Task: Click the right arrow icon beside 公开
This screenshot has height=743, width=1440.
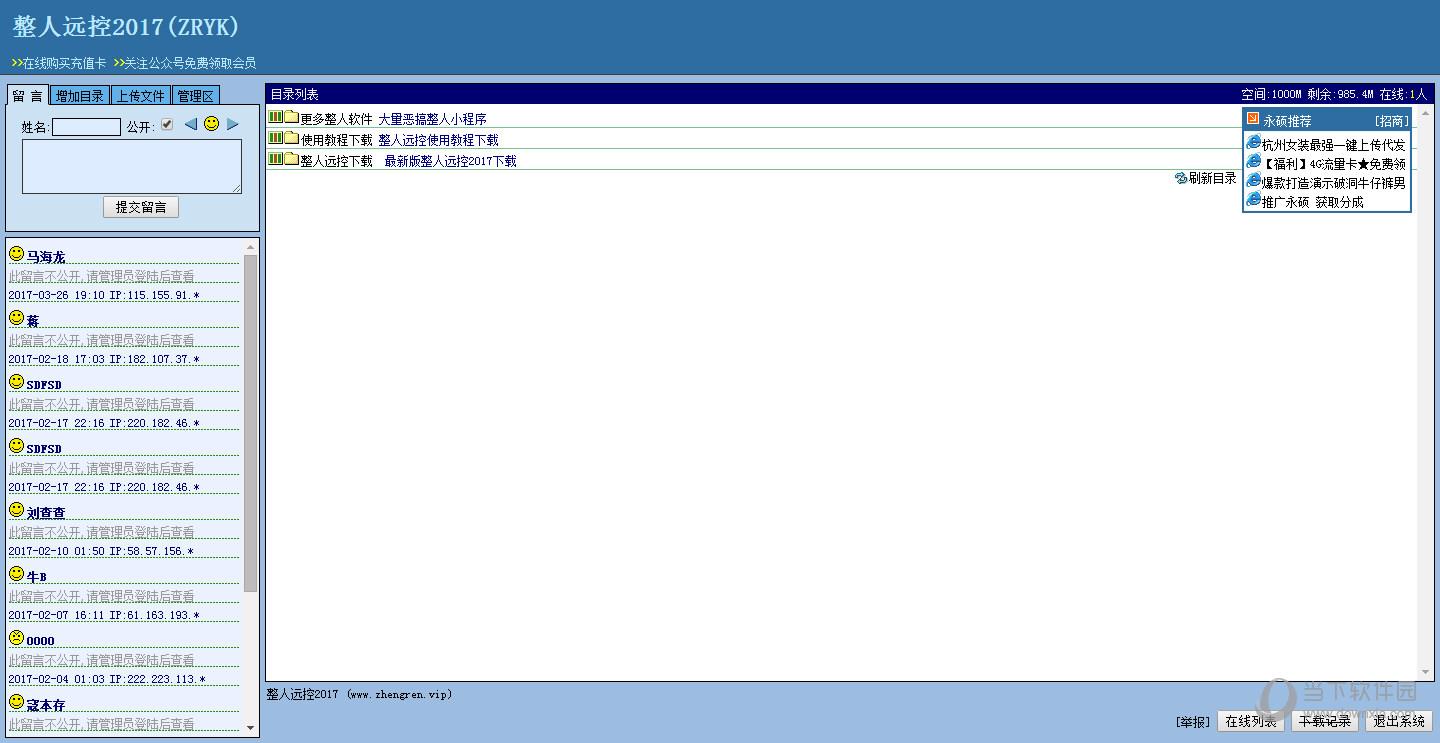Action: pos(233,124)
